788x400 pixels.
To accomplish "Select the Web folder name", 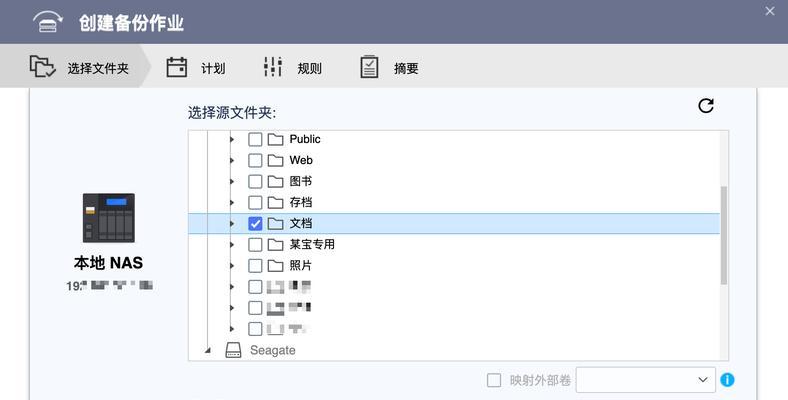I will click(301, 160).
